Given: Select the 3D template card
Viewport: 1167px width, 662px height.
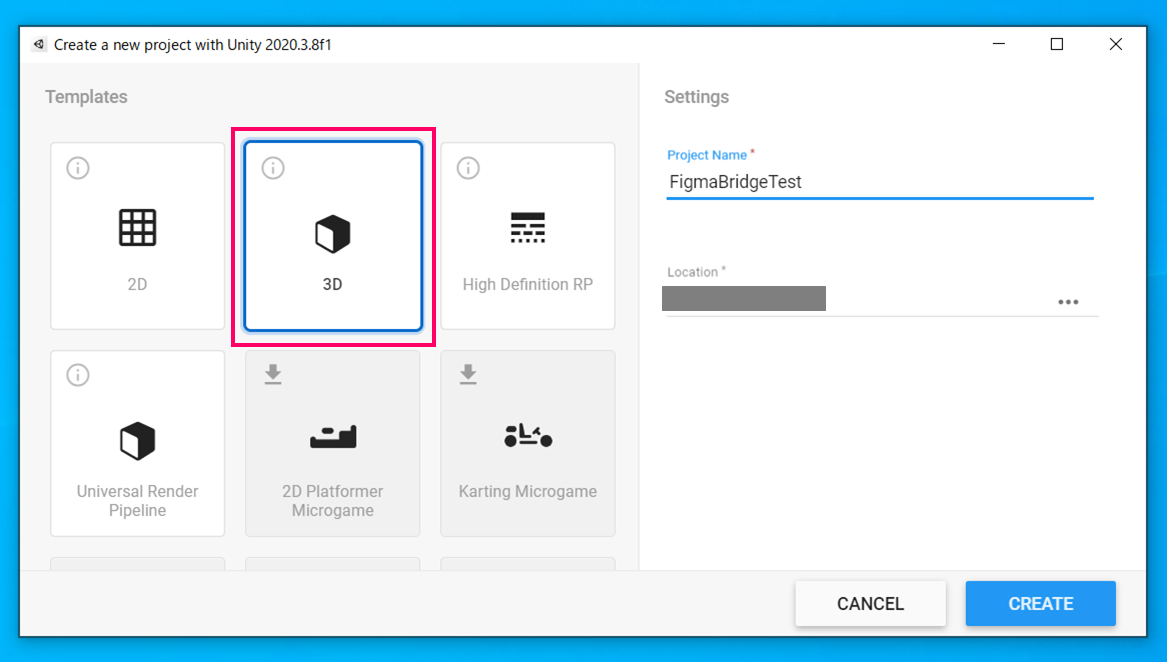Looking at the screenshot, I should point(333,236).
